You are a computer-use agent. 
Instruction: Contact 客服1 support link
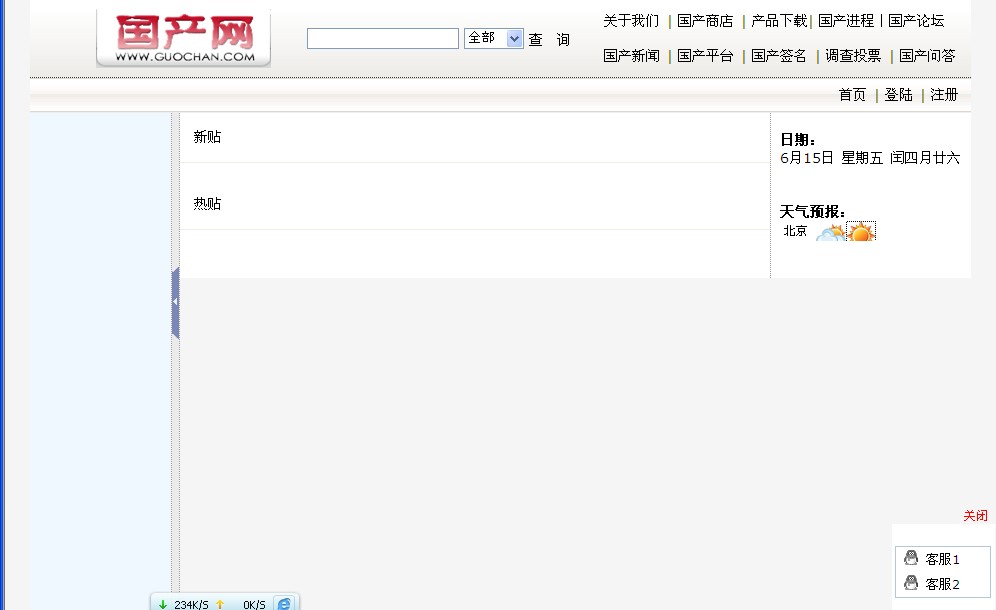(943, 559)
